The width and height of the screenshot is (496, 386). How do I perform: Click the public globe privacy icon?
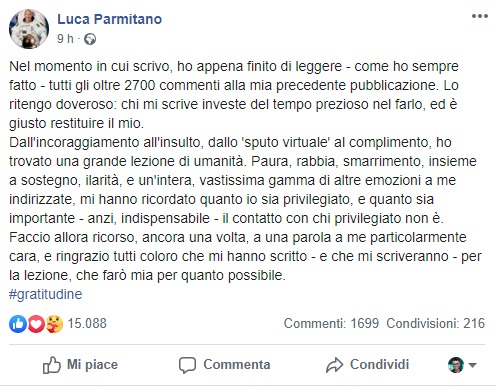pos(90,39)
